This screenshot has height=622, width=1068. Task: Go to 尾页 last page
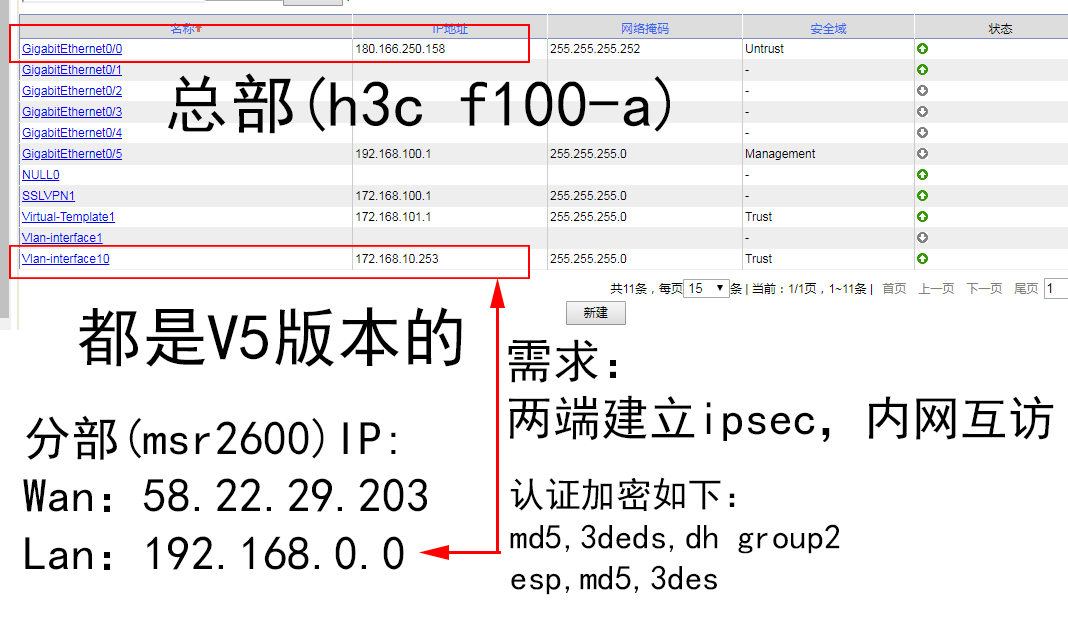click(x=1026, y=289)
